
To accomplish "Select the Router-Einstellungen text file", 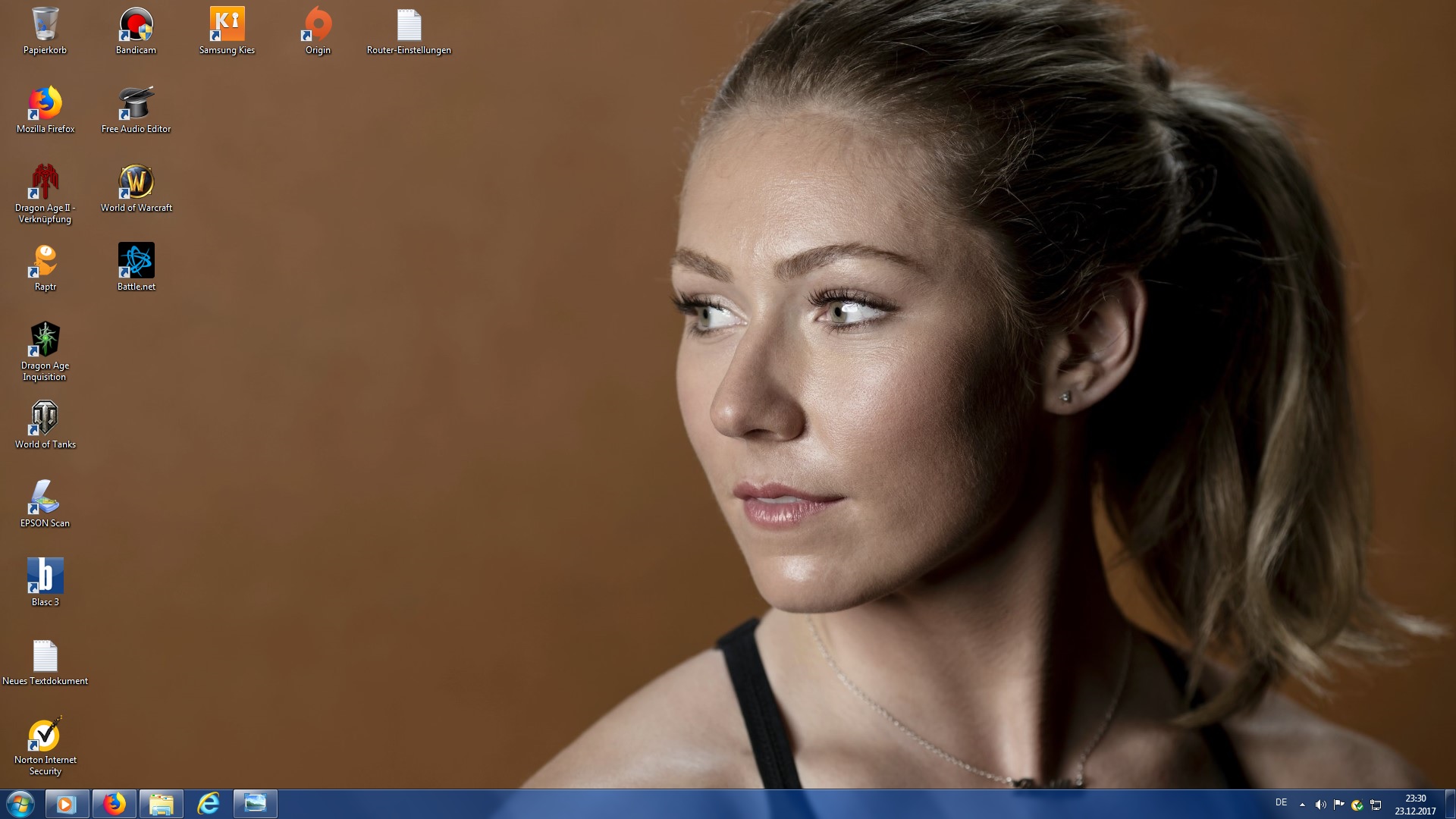I will tap(409, 25).
